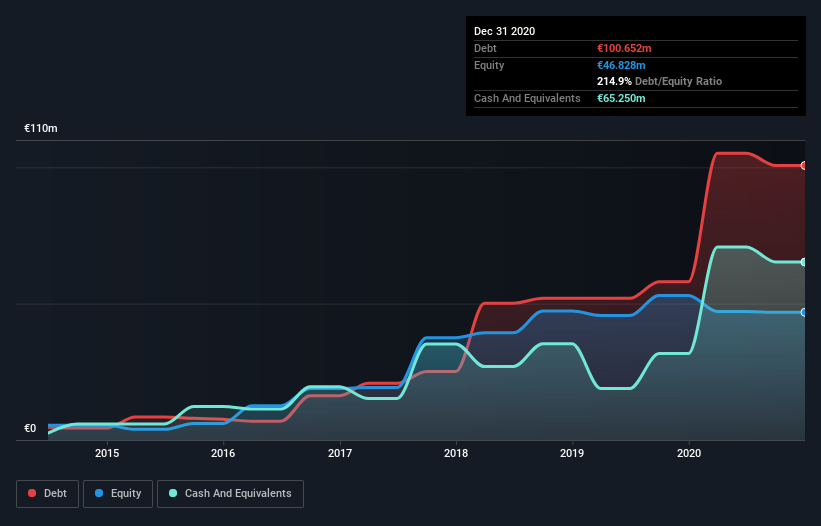This screenshot has width=821, height=526.
Task: Click the 214.9% Debt/Equity Ratio text
Action: [659, 82]
